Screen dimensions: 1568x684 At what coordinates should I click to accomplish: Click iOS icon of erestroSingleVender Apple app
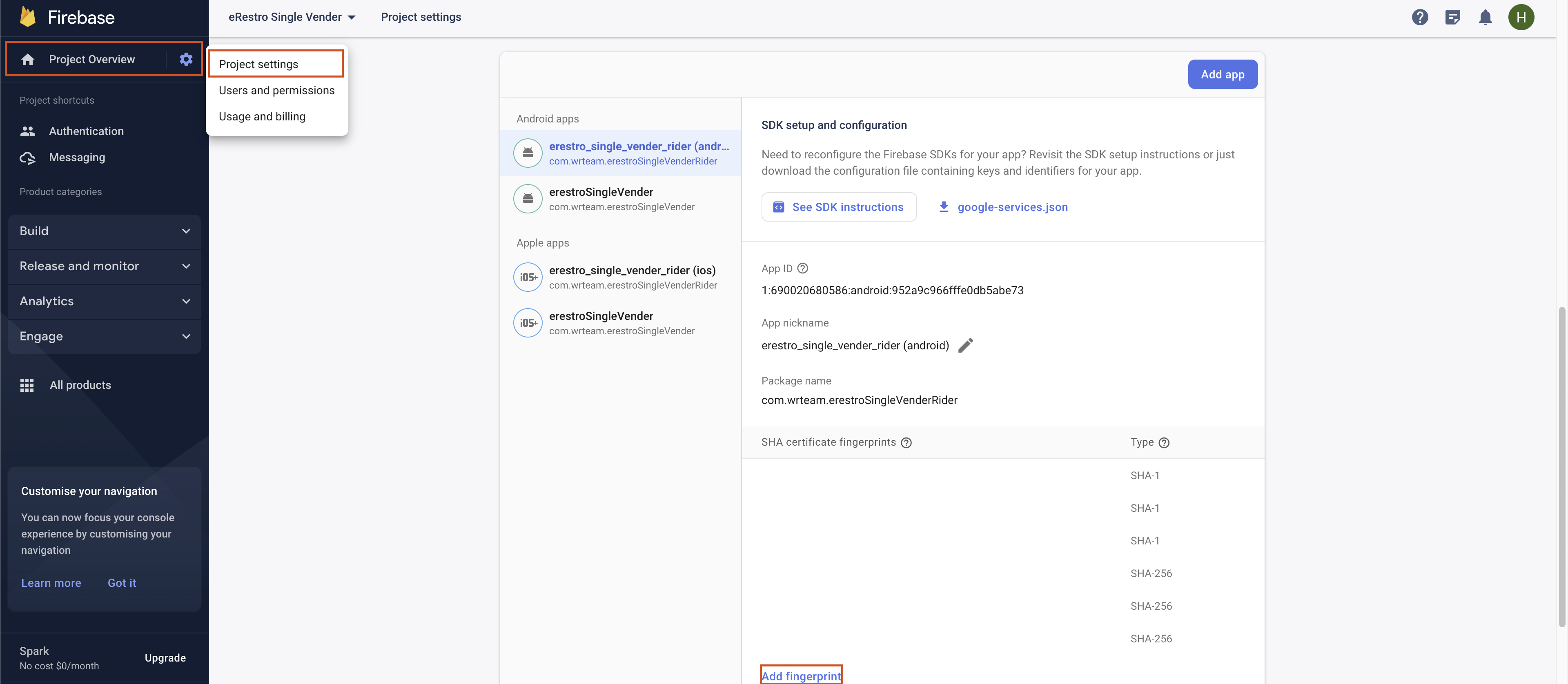[528, 322]
